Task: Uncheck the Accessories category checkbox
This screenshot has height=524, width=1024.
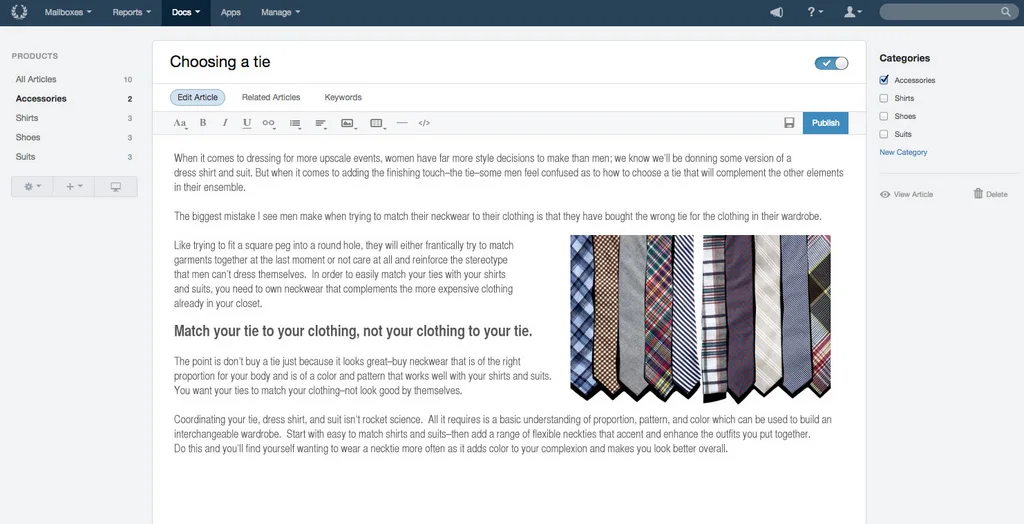Action: (884, 80)
